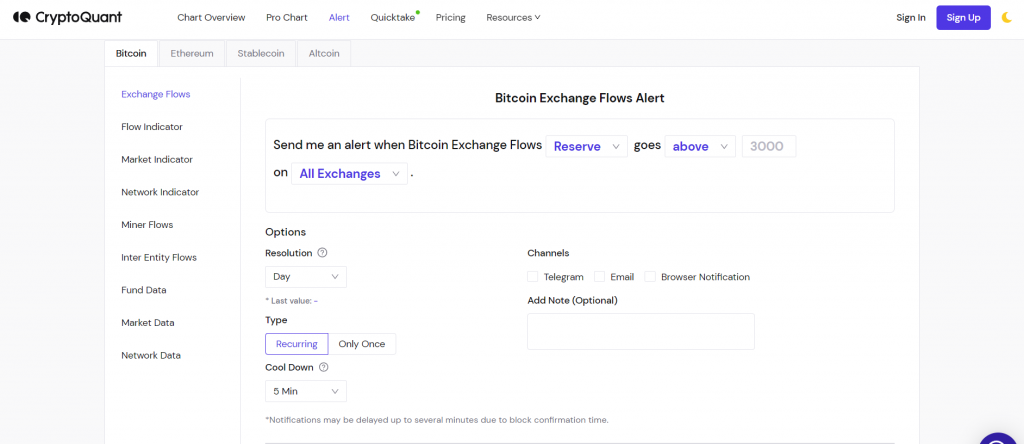Viewport: 1024px width, 444px height.
Task: Open the Miner Flows section
Action: 147,225
